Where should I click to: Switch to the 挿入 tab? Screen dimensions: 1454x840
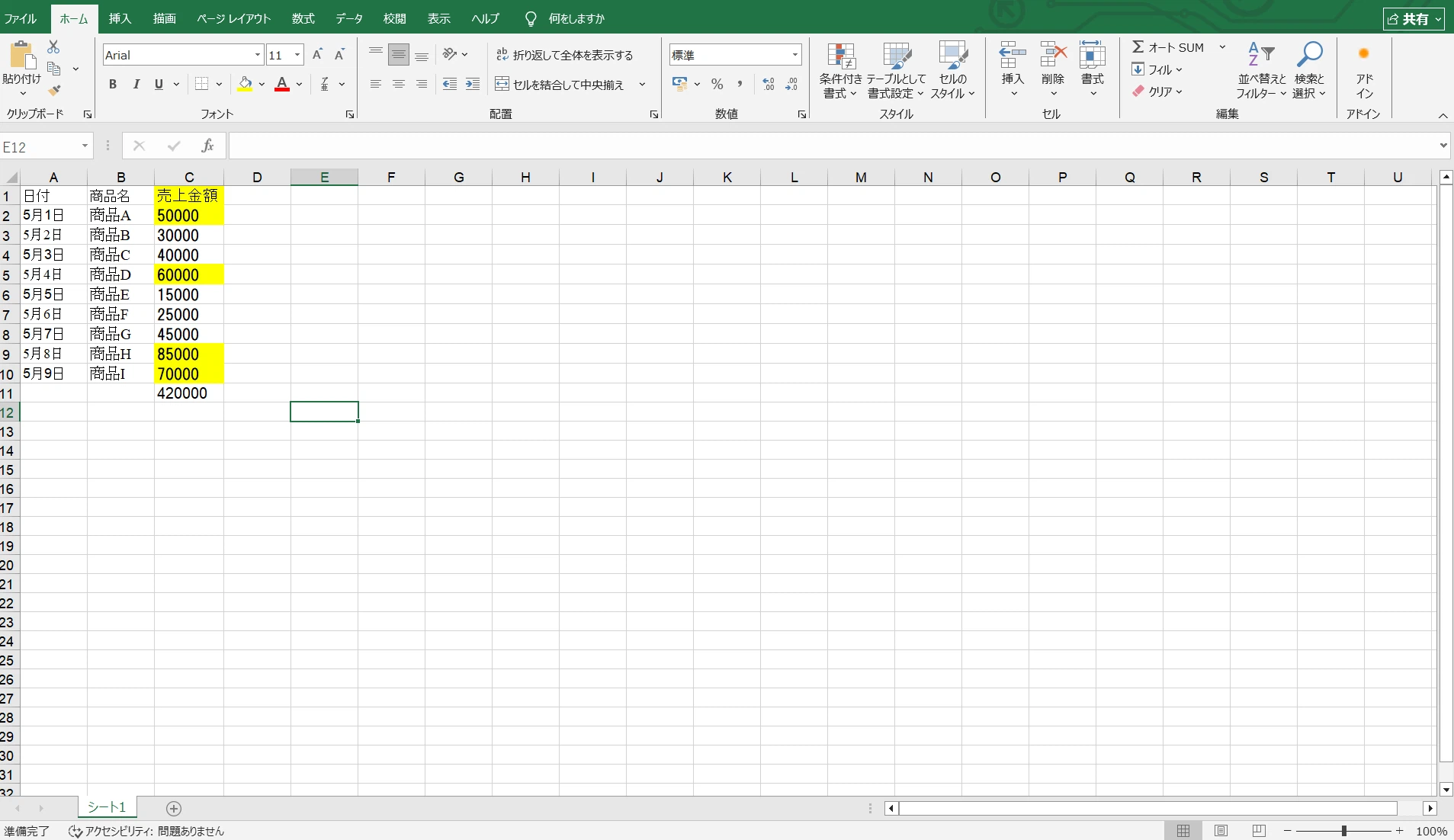coord(120,18)
